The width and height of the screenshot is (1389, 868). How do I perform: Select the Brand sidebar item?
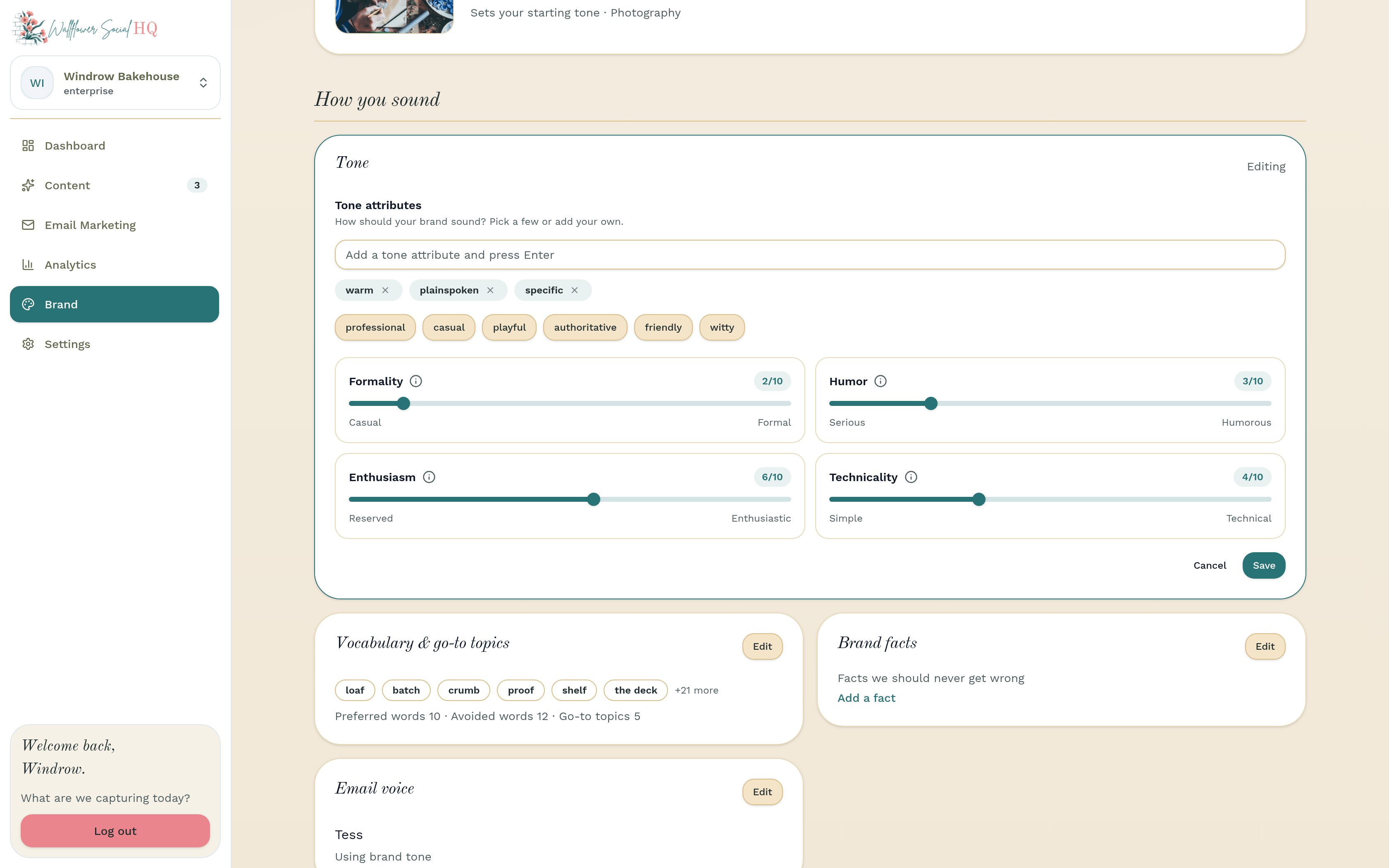tap(114, 304)
